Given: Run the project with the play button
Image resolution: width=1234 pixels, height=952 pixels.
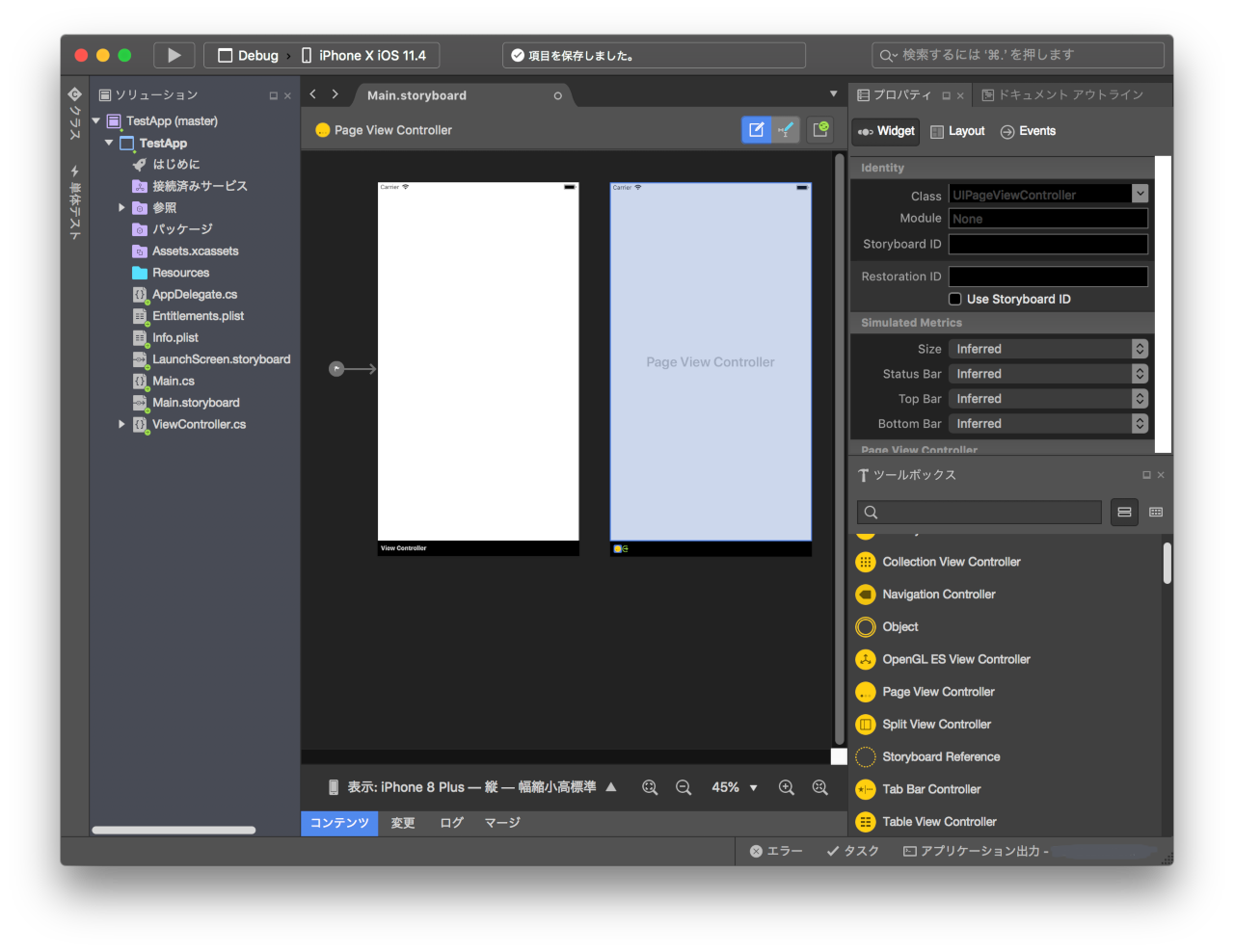Looking at the screenshot, I should coord(174,55).
